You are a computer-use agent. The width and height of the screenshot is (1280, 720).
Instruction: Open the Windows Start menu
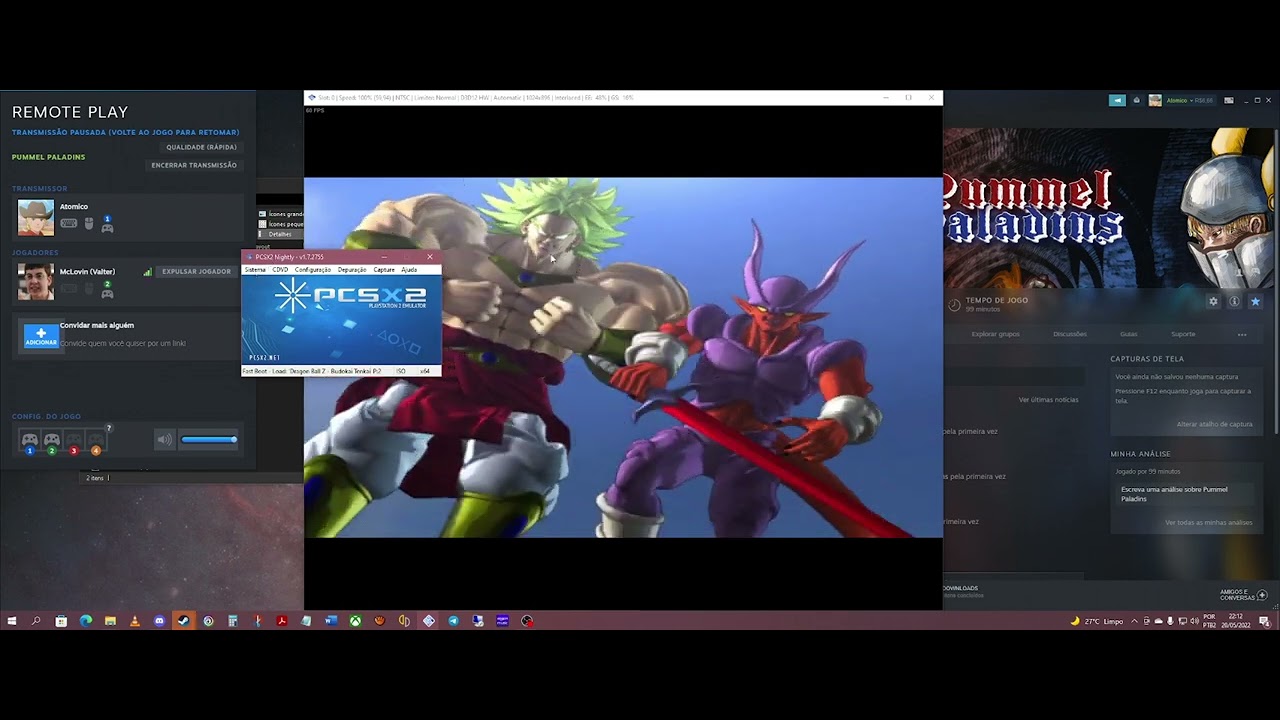(12, 621)
